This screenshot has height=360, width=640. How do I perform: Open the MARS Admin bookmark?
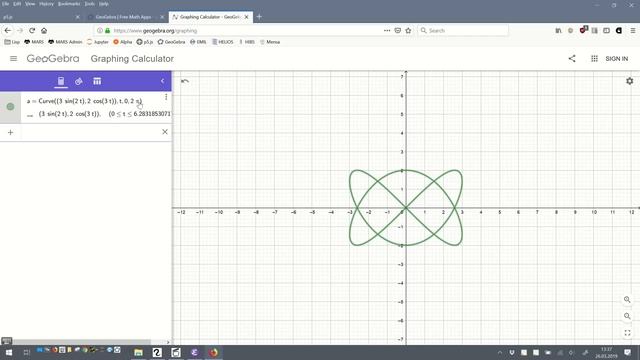click(x=65, y=42)
